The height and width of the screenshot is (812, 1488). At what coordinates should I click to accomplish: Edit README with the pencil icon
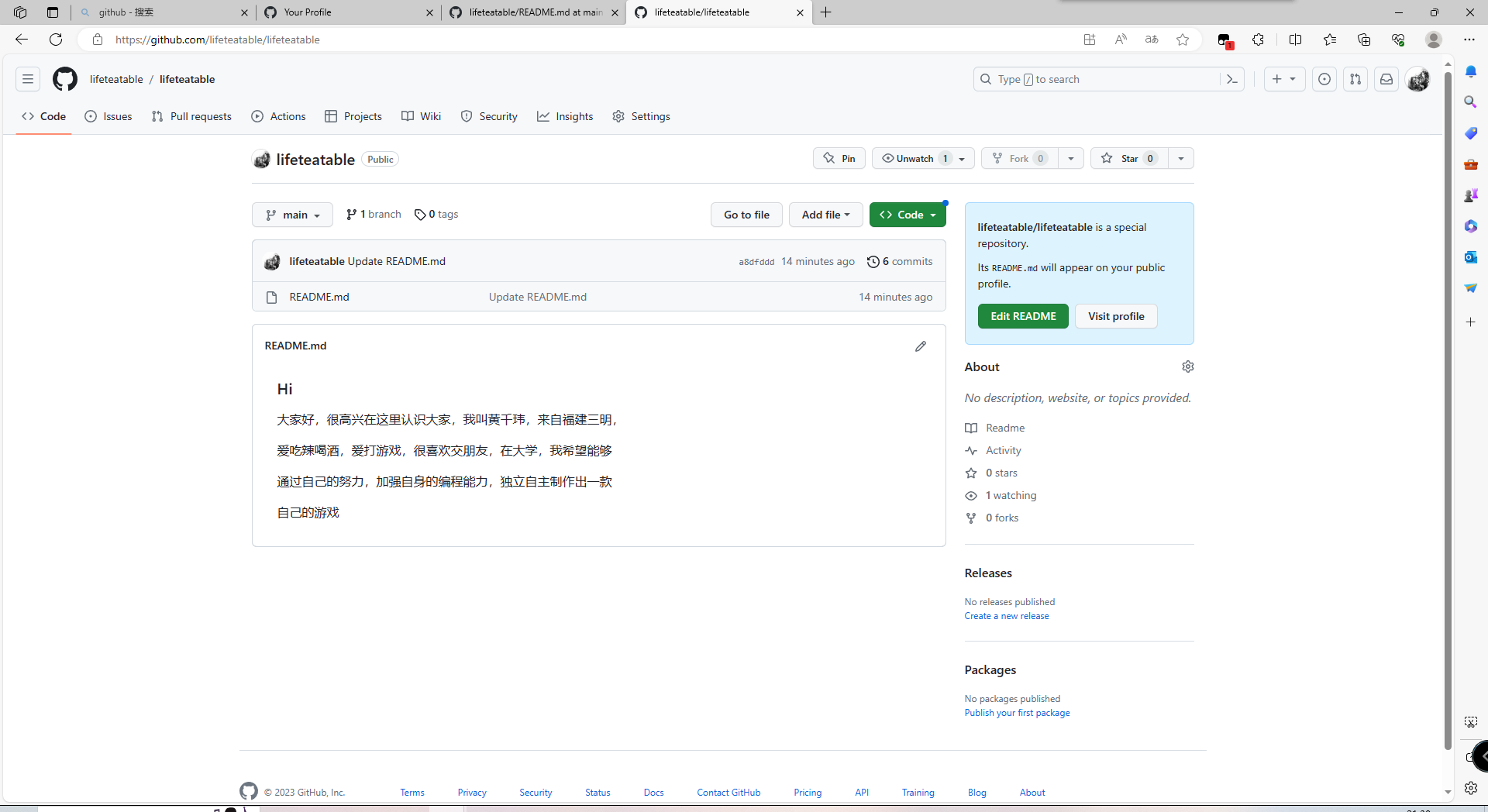pos(921,346)
